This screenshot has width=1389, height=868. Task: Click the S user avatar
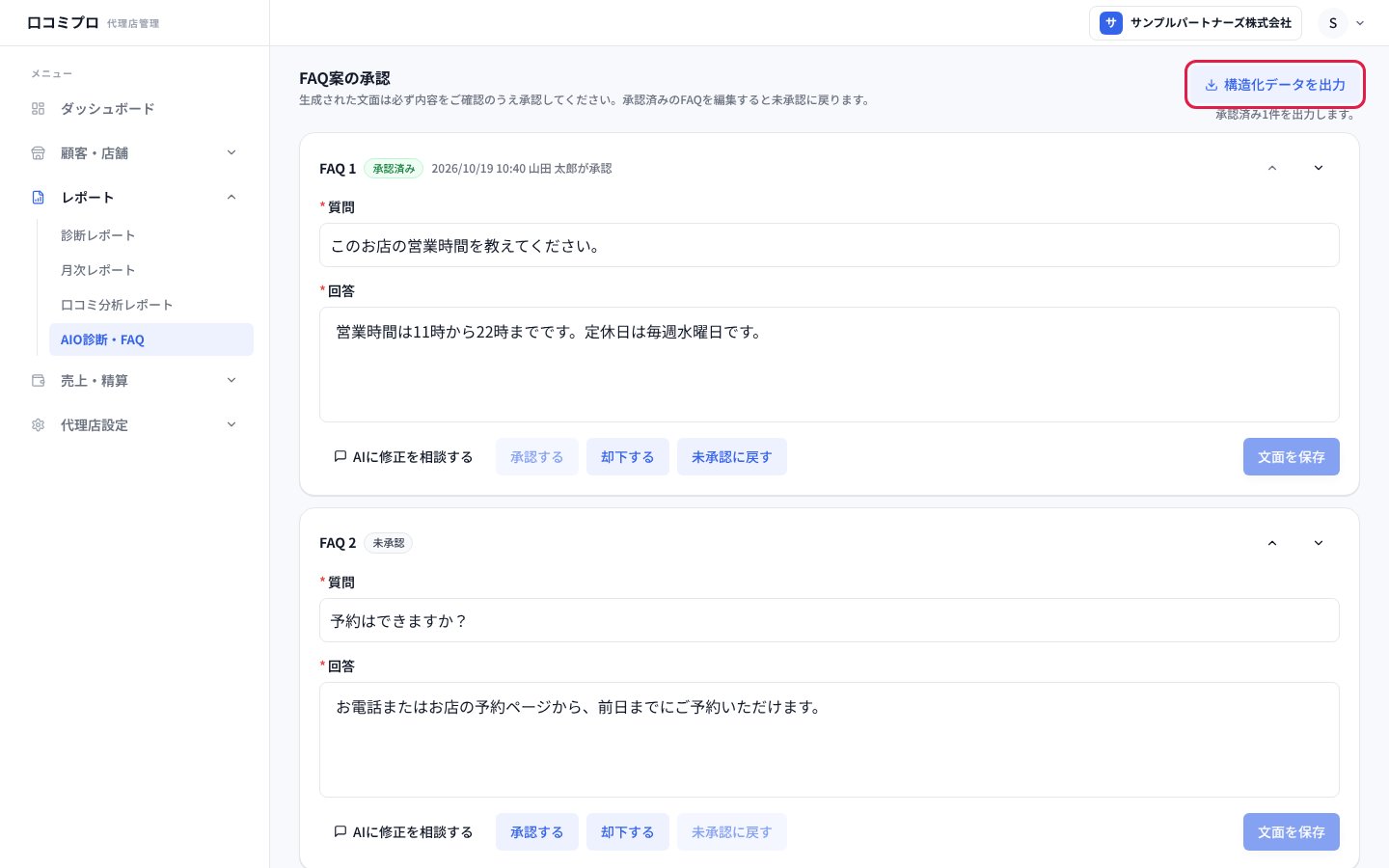coord(1333,23)
